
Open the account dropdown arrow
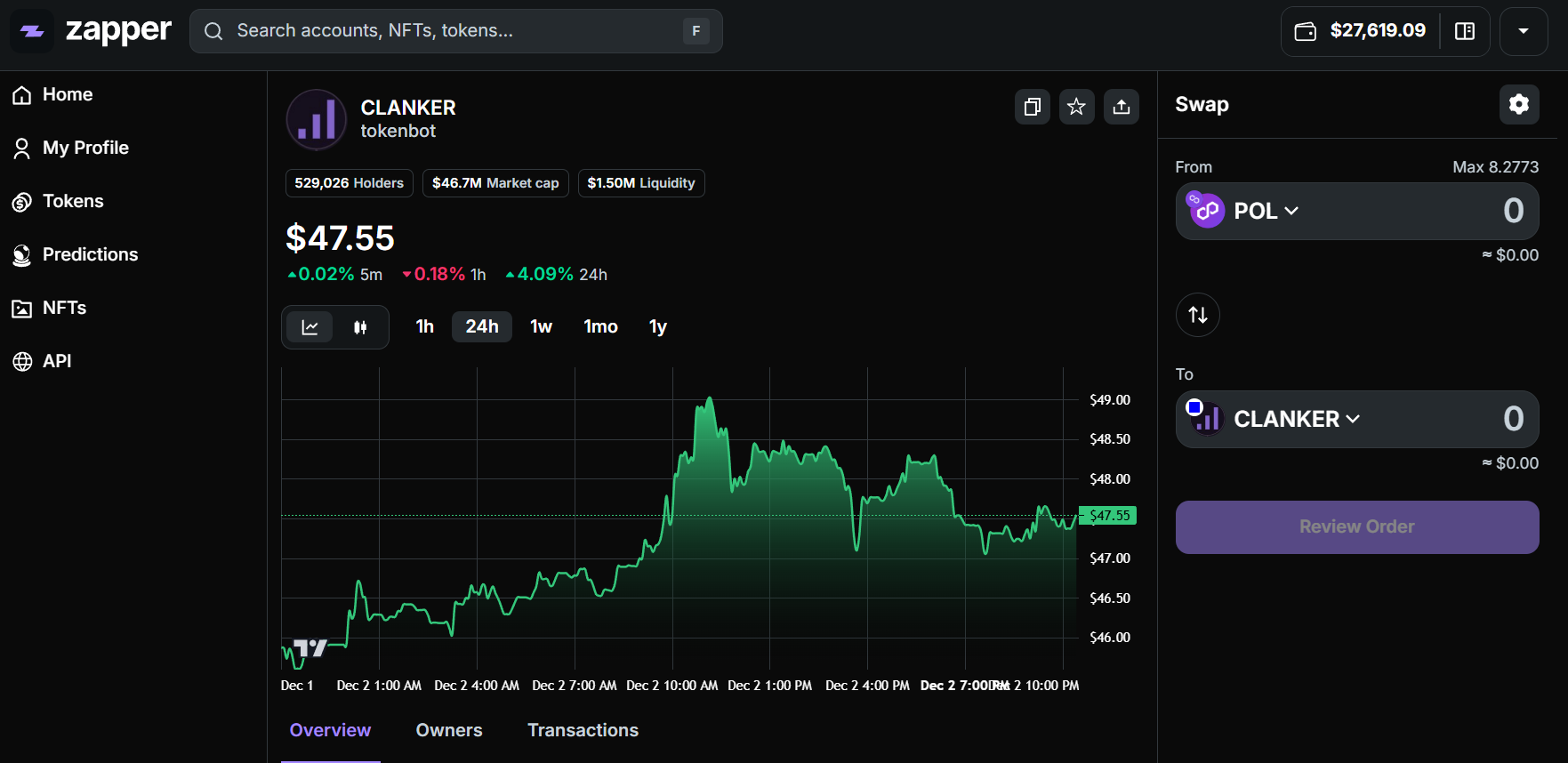[1523, 31]
